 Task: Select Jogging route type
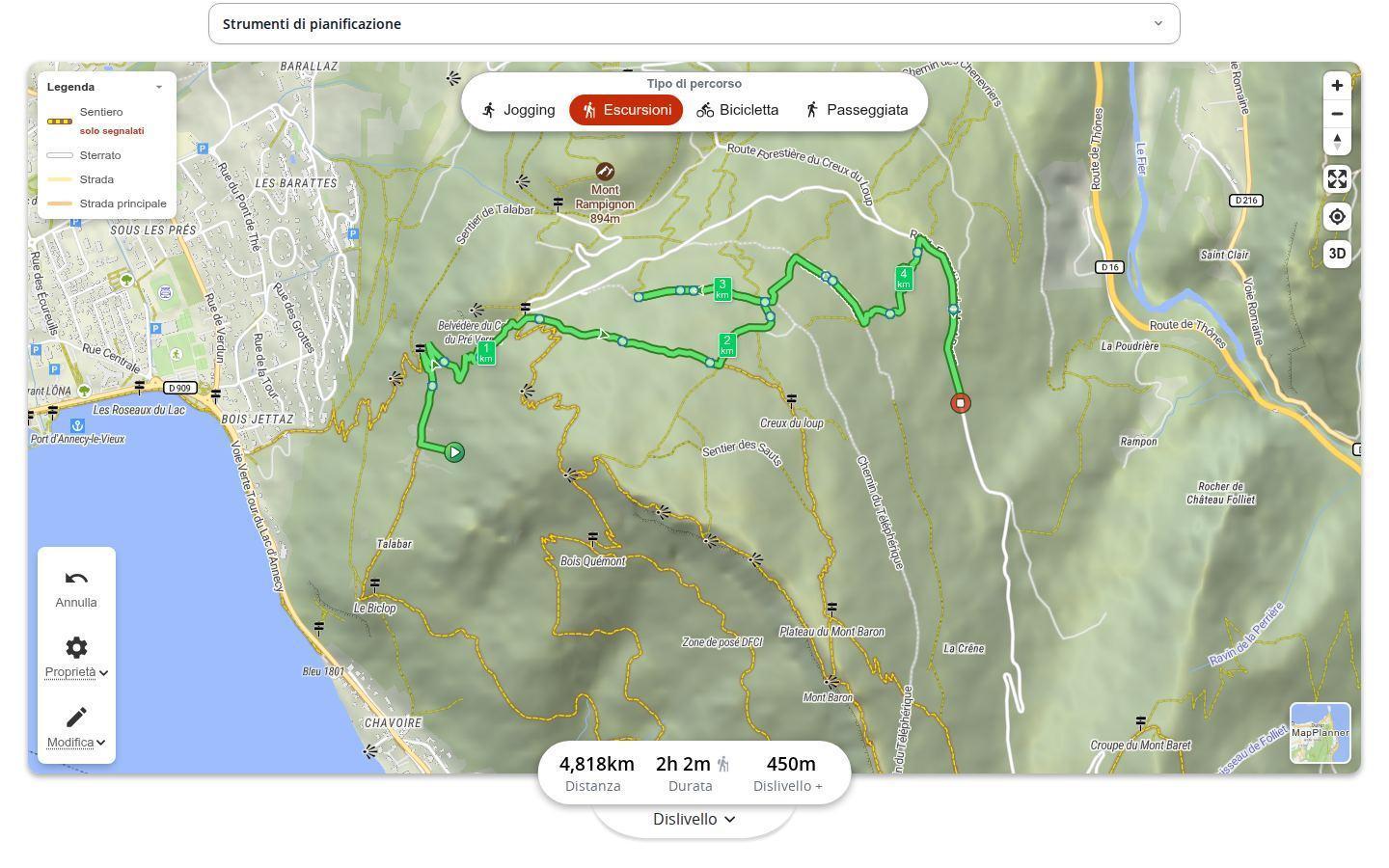click(518, 110)
